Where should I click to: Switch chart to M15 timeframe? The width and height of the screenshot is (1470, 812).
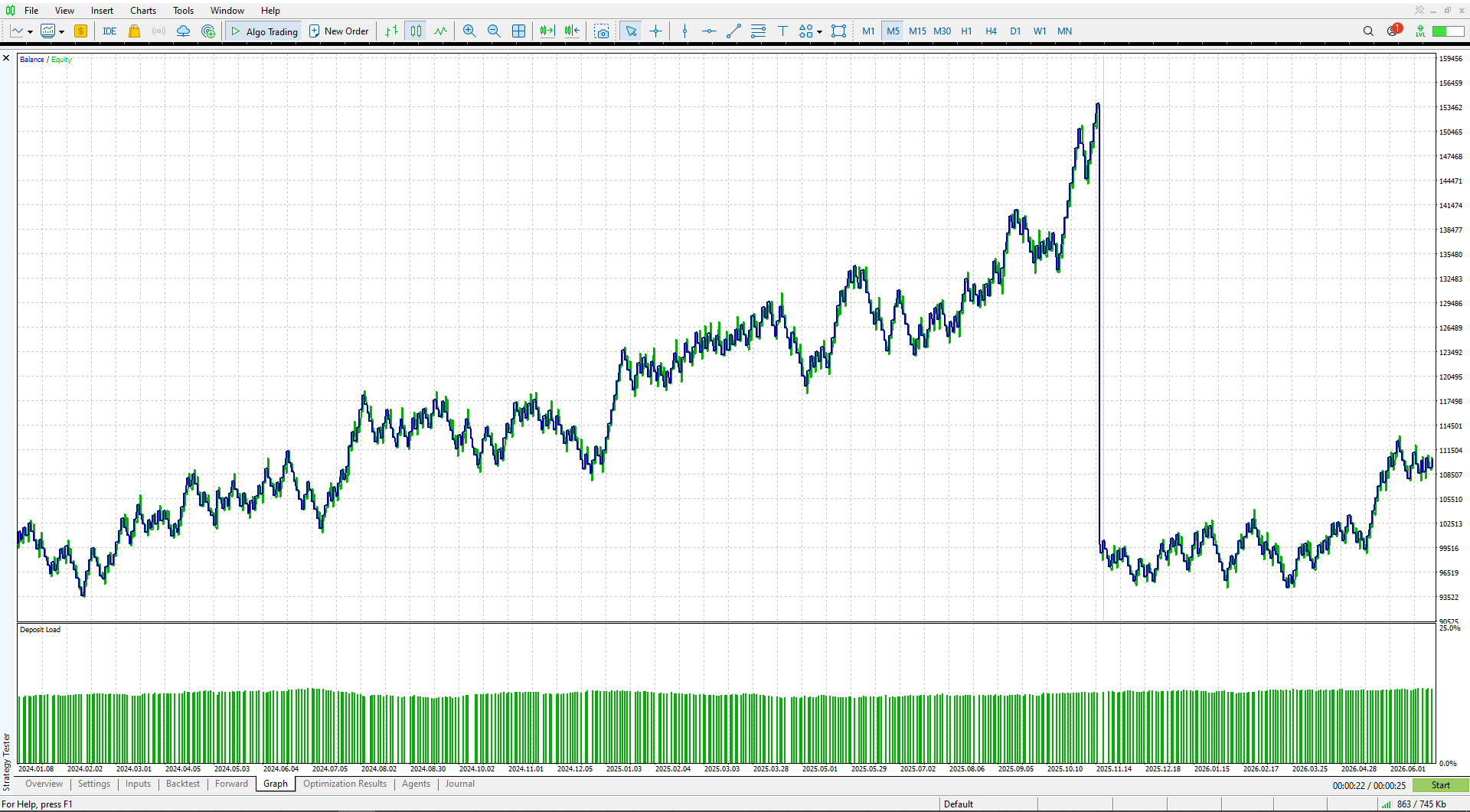tap(917, 31)
